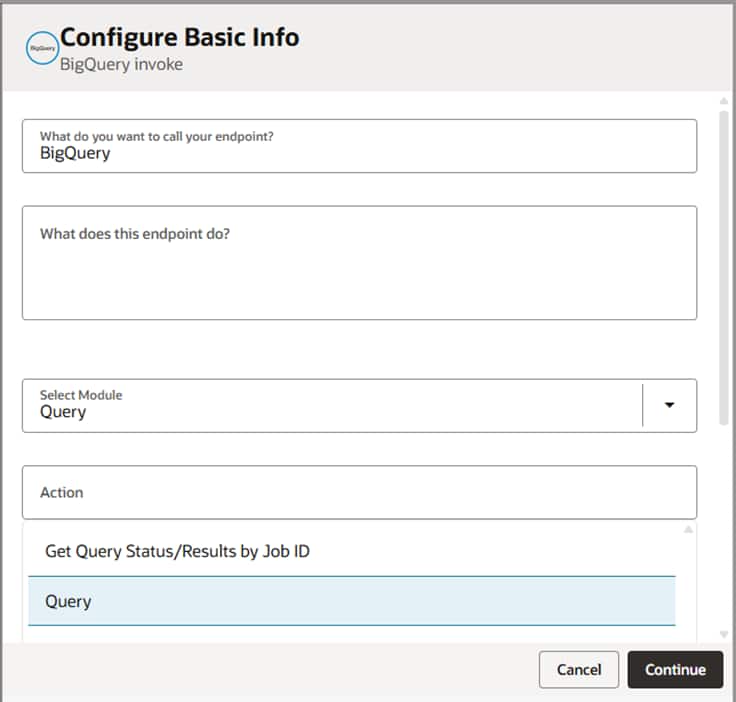
Task: Click the 'BigQuery invoke' subtitle text
Action: click(x=121, y=64)
